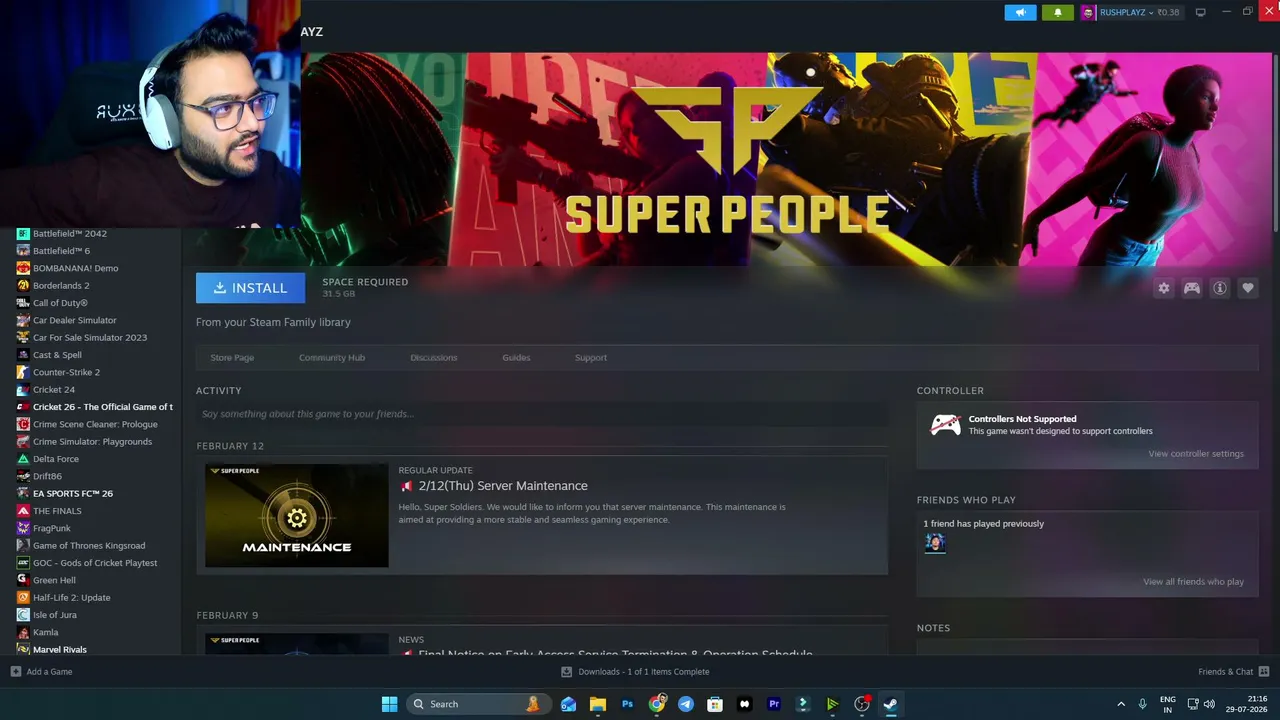Screen dimensions: 1280x720
Task: Select Car Dealer Simulator in the library
Action: (75, 320)
